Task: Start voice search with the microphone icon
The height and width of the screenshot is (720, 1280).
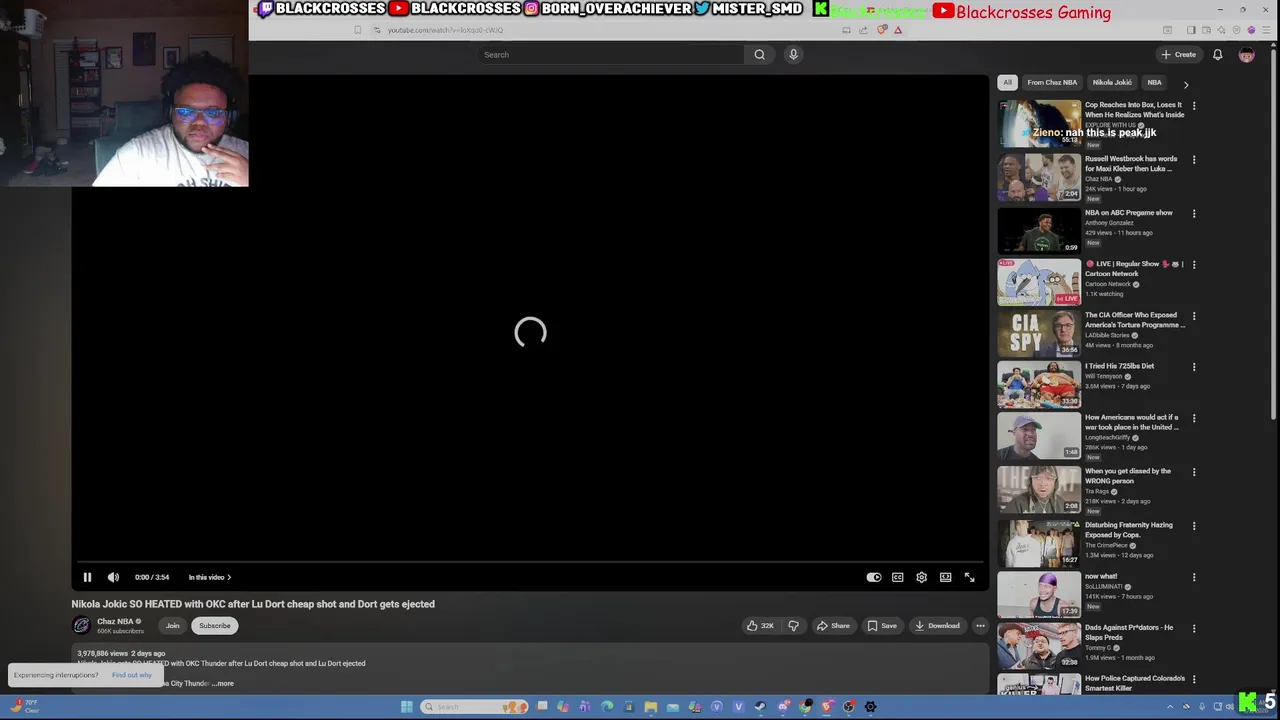Action: 793,55
